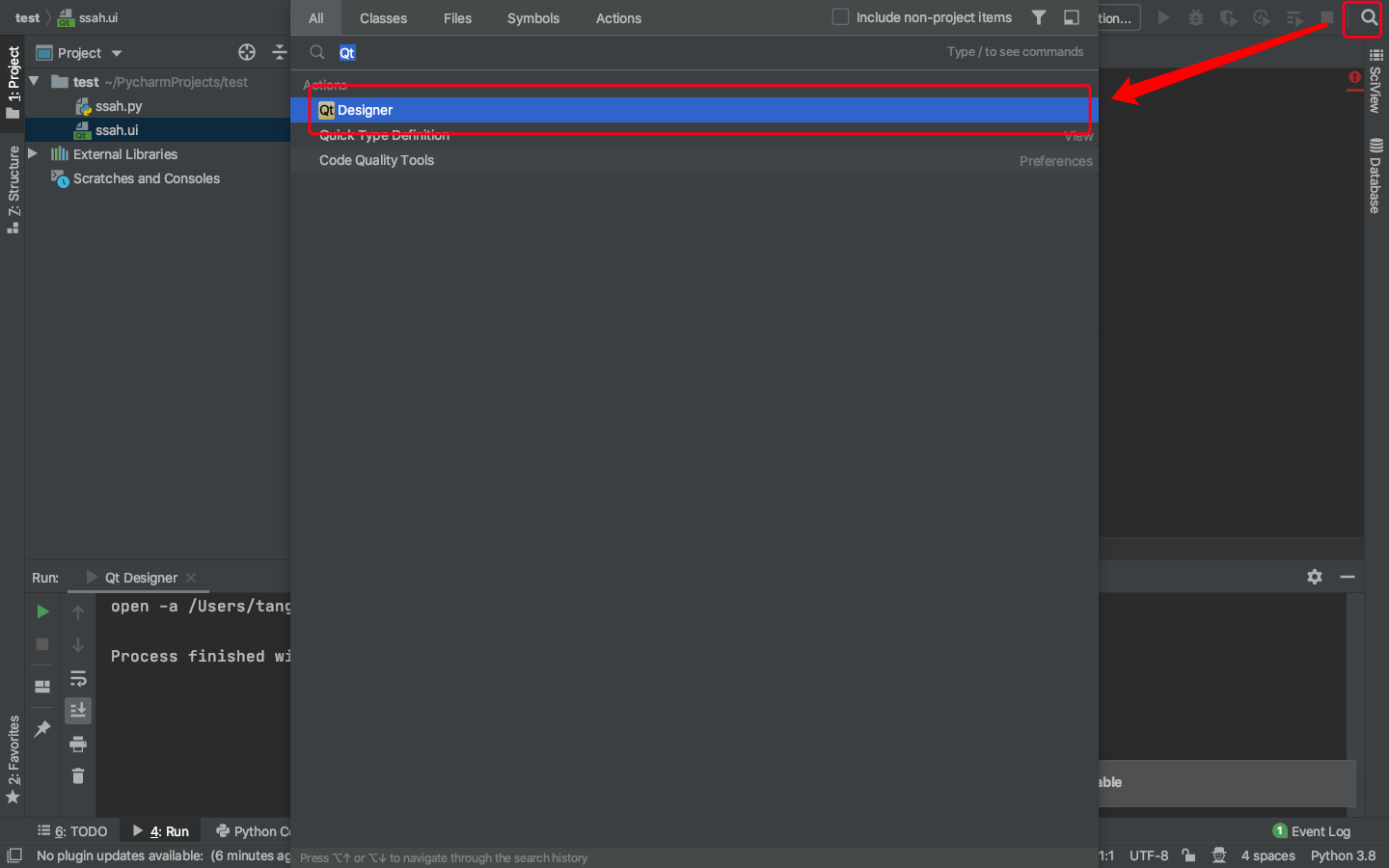This screenshot has height=868, width=1389.
Task: Switch to the All search tab
Action: 316,18
